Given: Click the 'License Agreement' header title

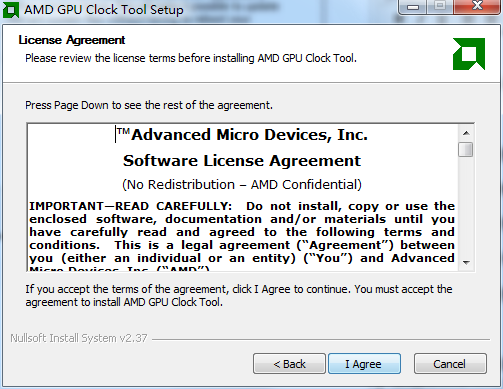Looking at the screenshot, I should (x=72, y=40).
